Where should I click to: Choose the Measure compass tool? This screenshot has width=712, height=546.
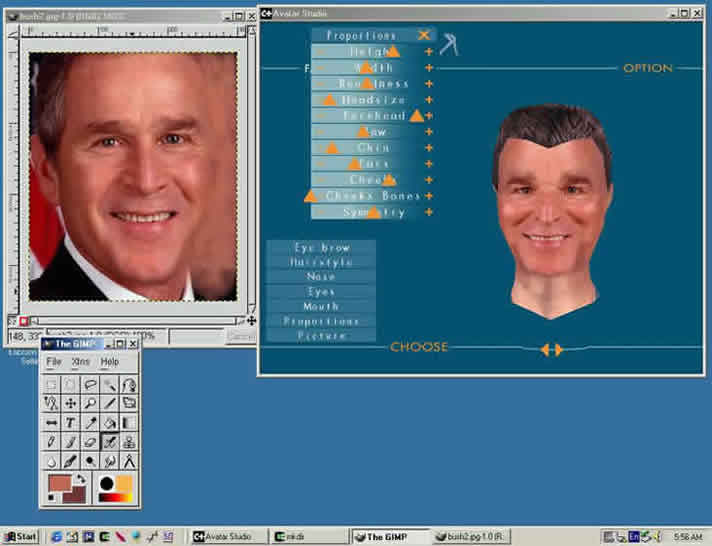point(128,460)
